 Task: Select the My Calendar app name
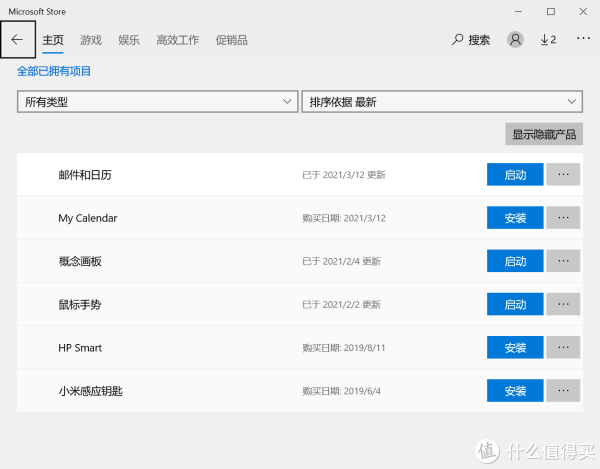click(88, 218)
